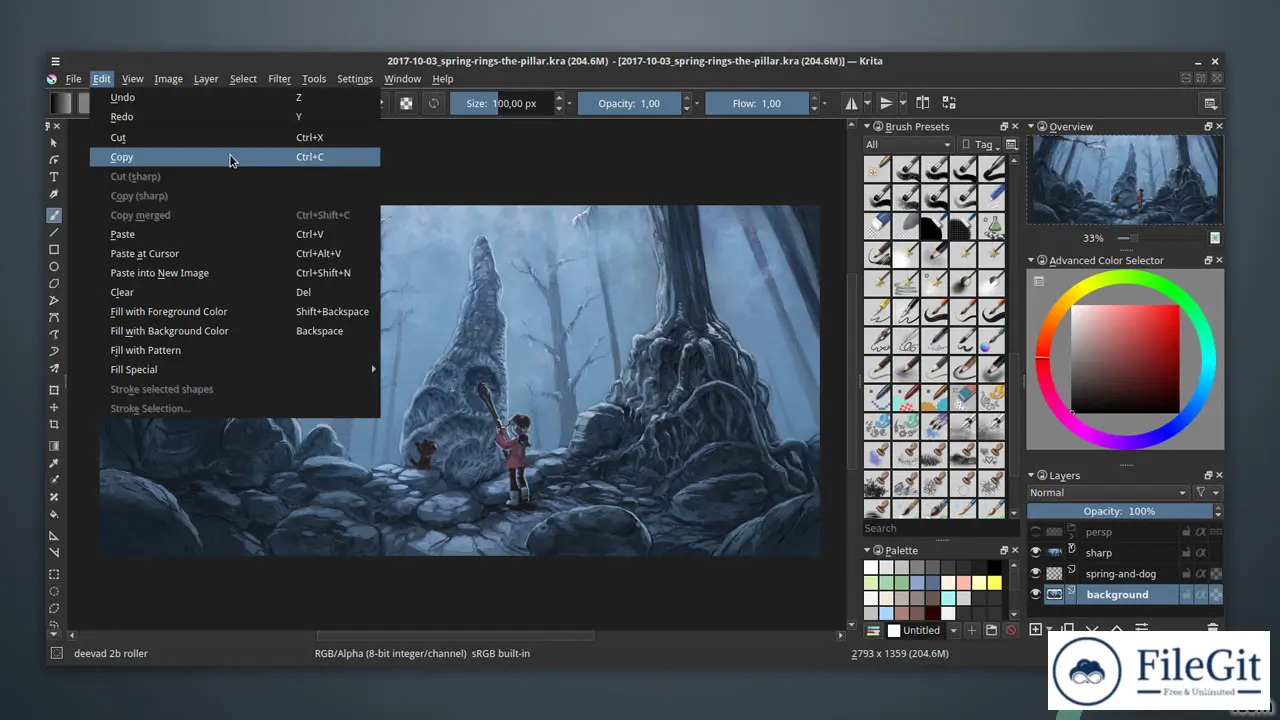Screen dimensions: 1280x720
Task: Toggle horizontal mirror mode in toolbar
Action: click(x=852, y=103)
